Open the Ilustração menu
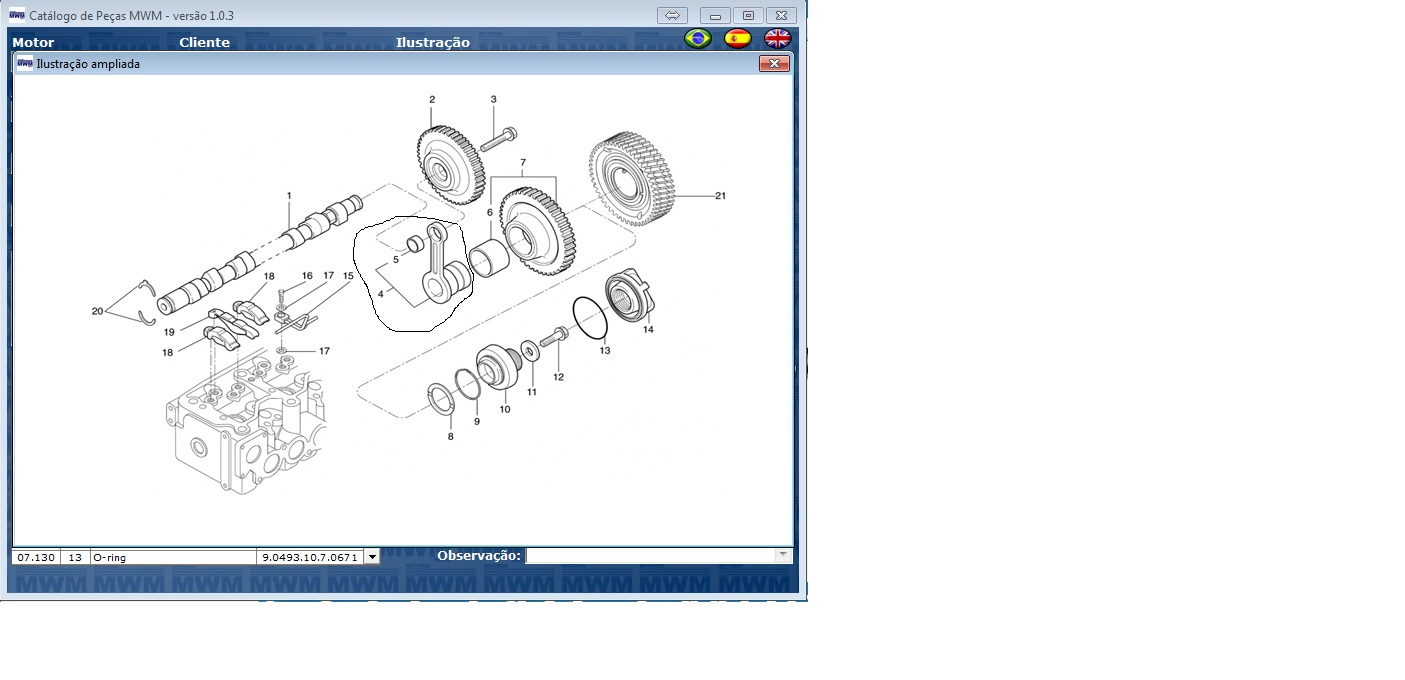This screenshot has width=1405, height=680. pos(432,43)
